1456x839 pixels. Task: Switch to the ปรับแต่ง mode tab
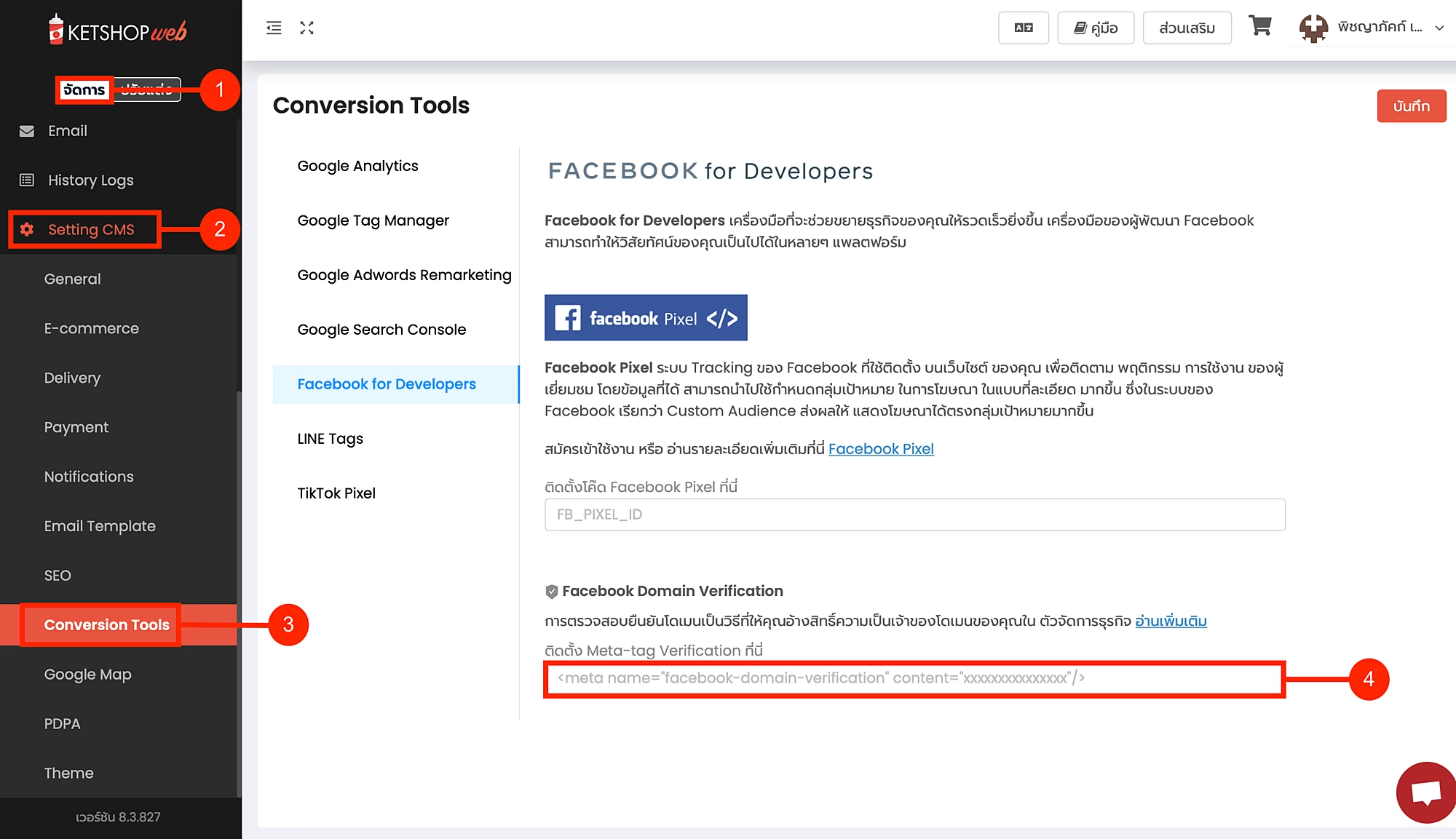(146, 90)
